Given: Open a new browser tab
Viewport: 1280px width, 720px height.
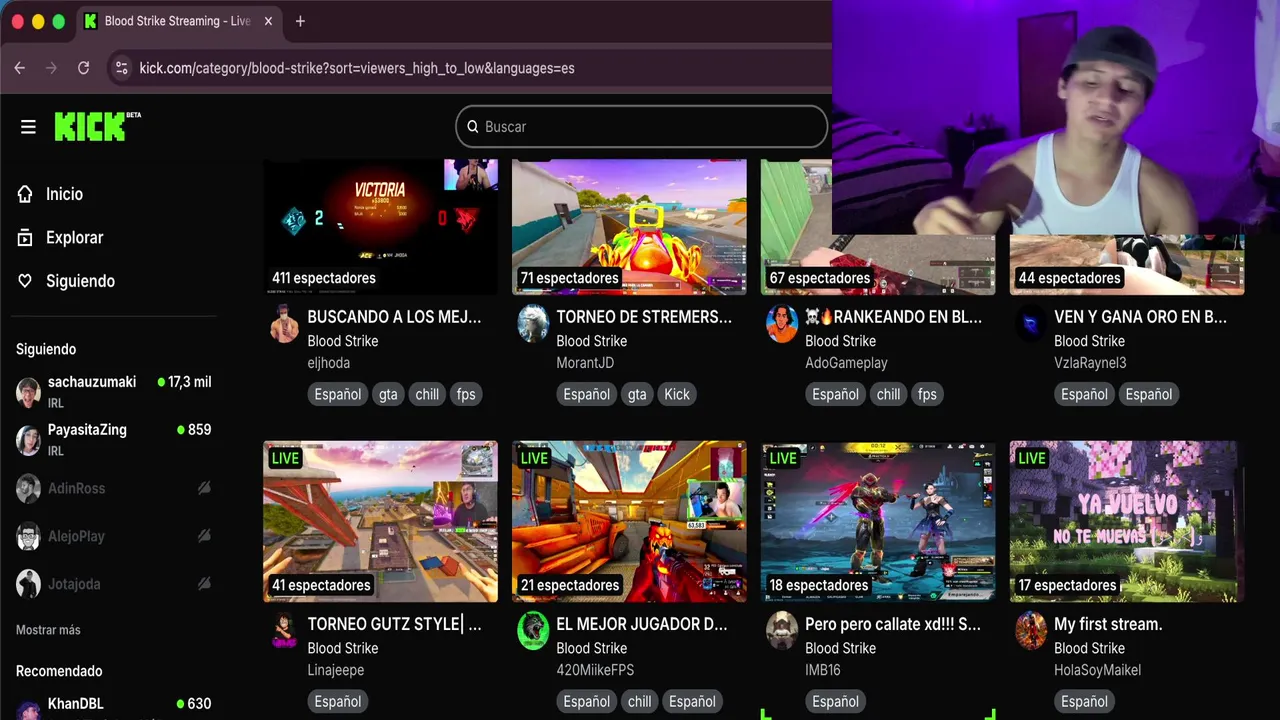Looking at the screenshot, I should (x=300, y=21).
